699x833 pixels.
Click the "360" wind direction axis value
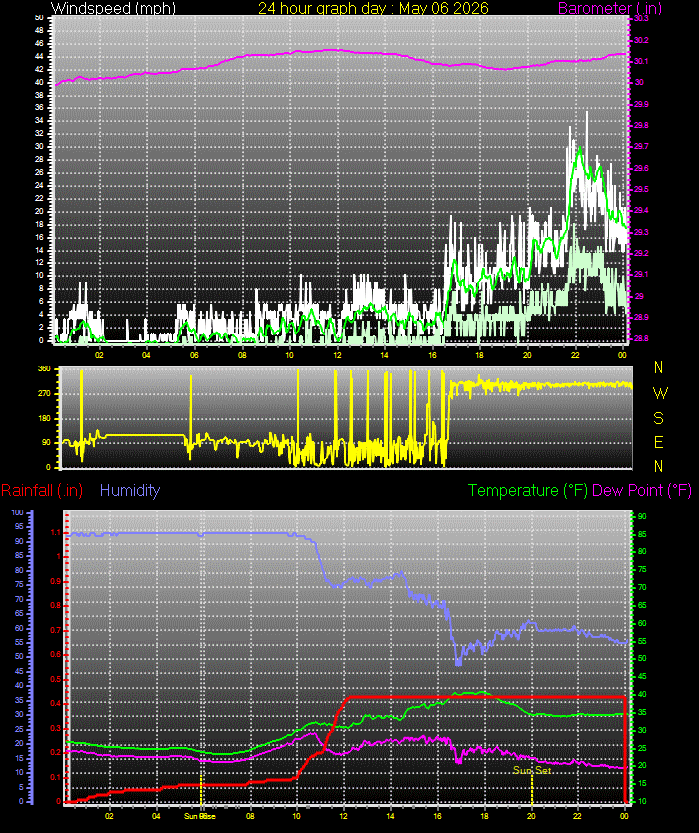[x=44, y=369]
